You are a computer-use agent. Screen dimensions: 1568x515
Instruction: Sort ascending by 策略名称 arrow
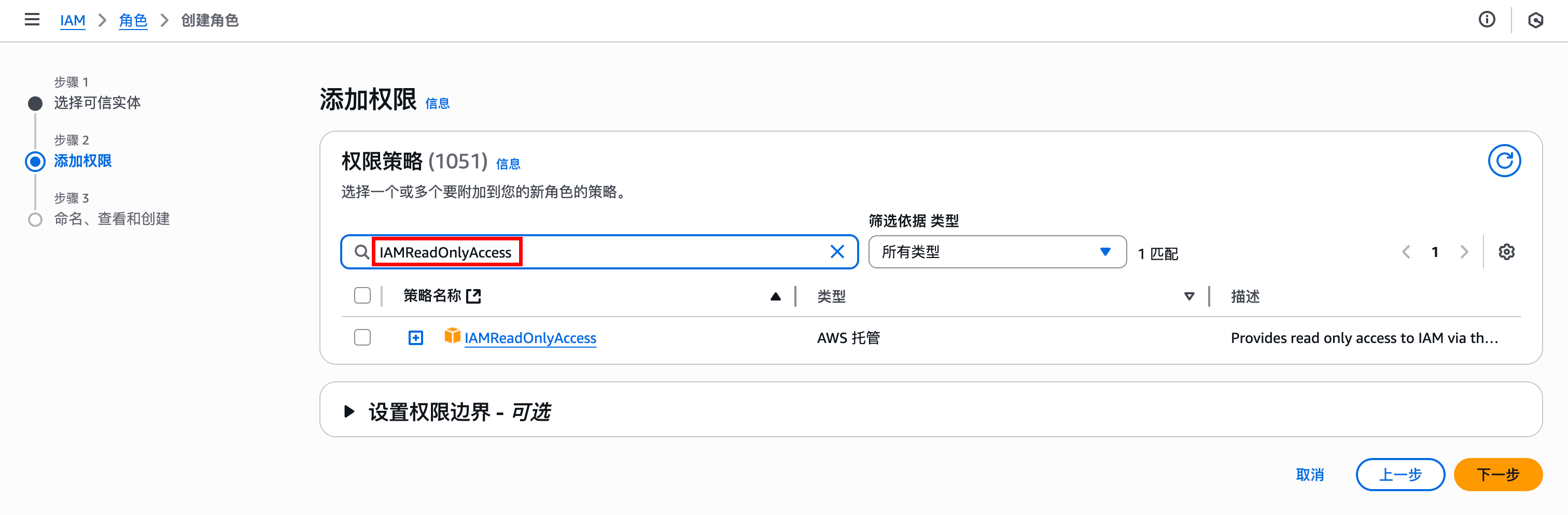point(776,297)
